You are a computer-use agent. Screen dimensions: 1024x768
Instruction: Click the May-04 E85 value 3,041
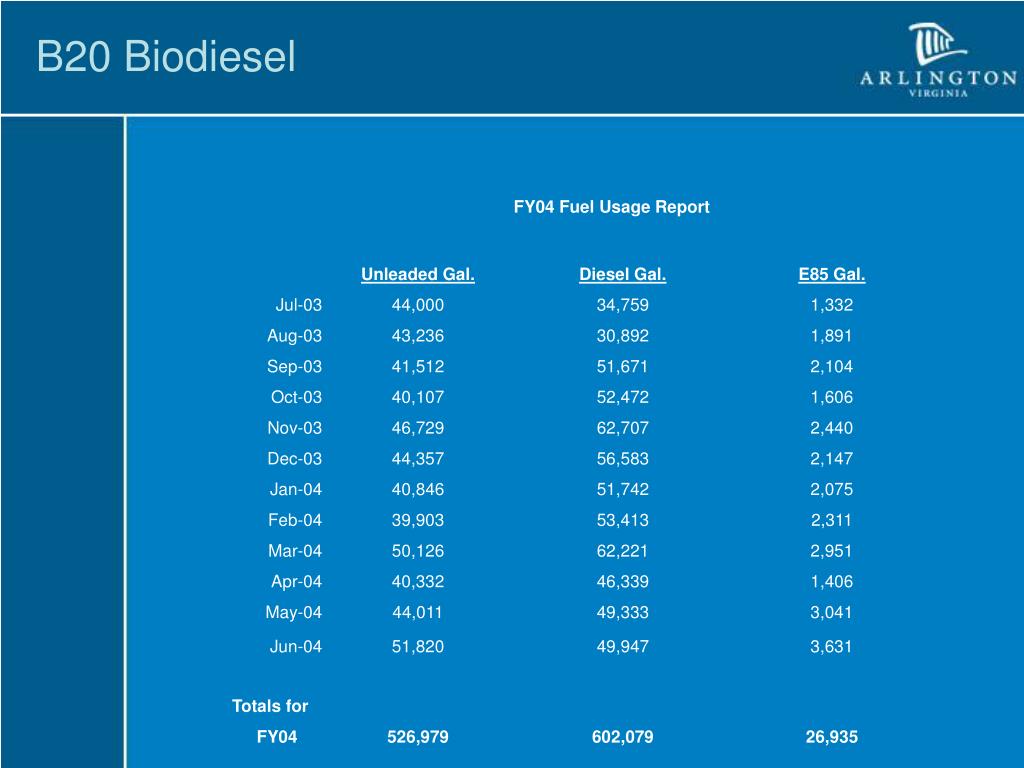[x=831, y=612]
